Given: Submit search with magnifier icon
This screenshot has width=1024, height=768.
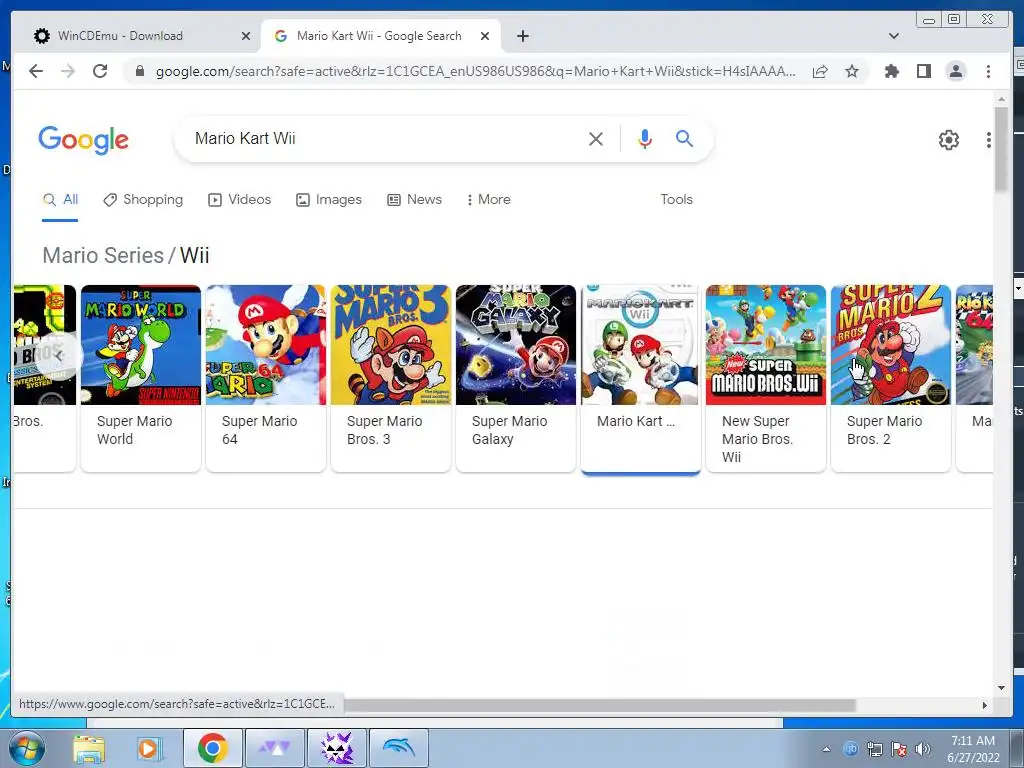Looking at the screenshot, I should click(x=684, y=138).
